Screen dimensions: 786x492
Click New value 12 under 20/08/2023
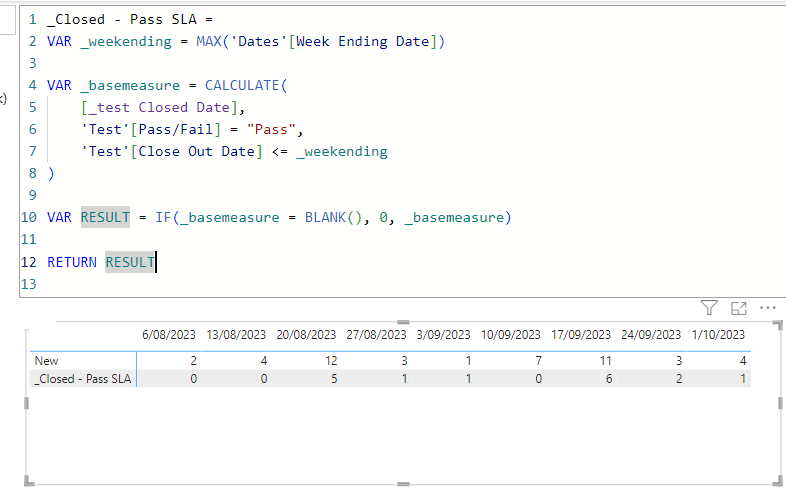[331, 361]
